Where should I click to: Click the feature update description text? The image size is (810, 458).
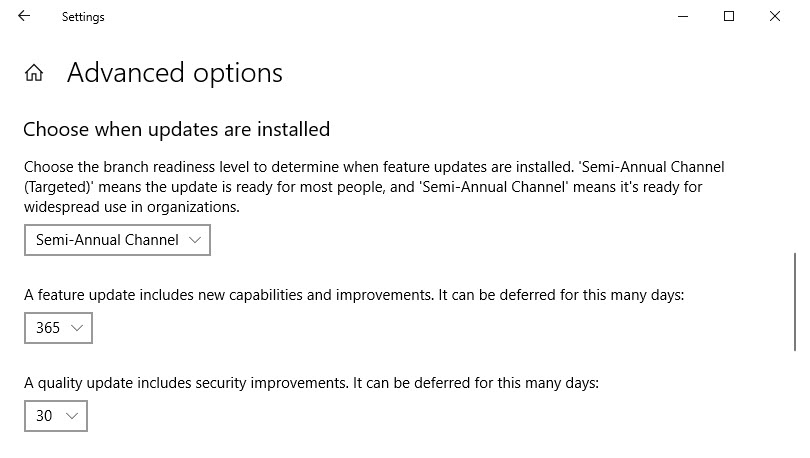(354, 295)
